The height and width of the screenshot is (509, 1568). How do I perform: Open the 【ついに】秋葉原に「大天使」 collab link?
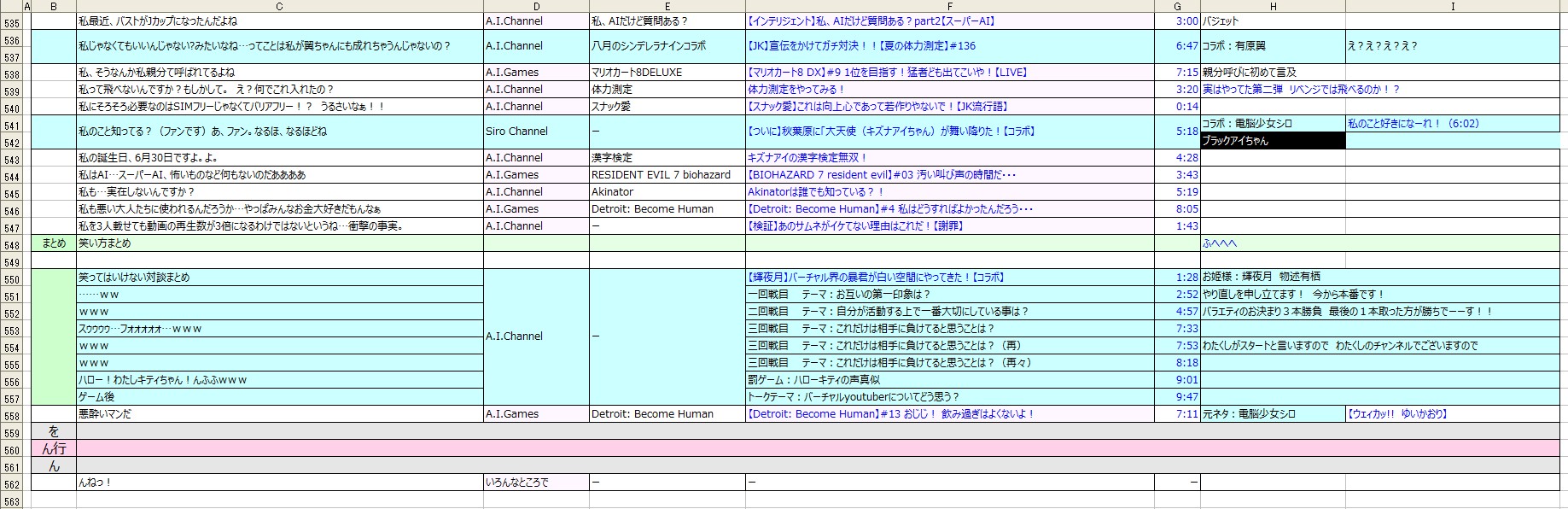[x=890, y=132]
